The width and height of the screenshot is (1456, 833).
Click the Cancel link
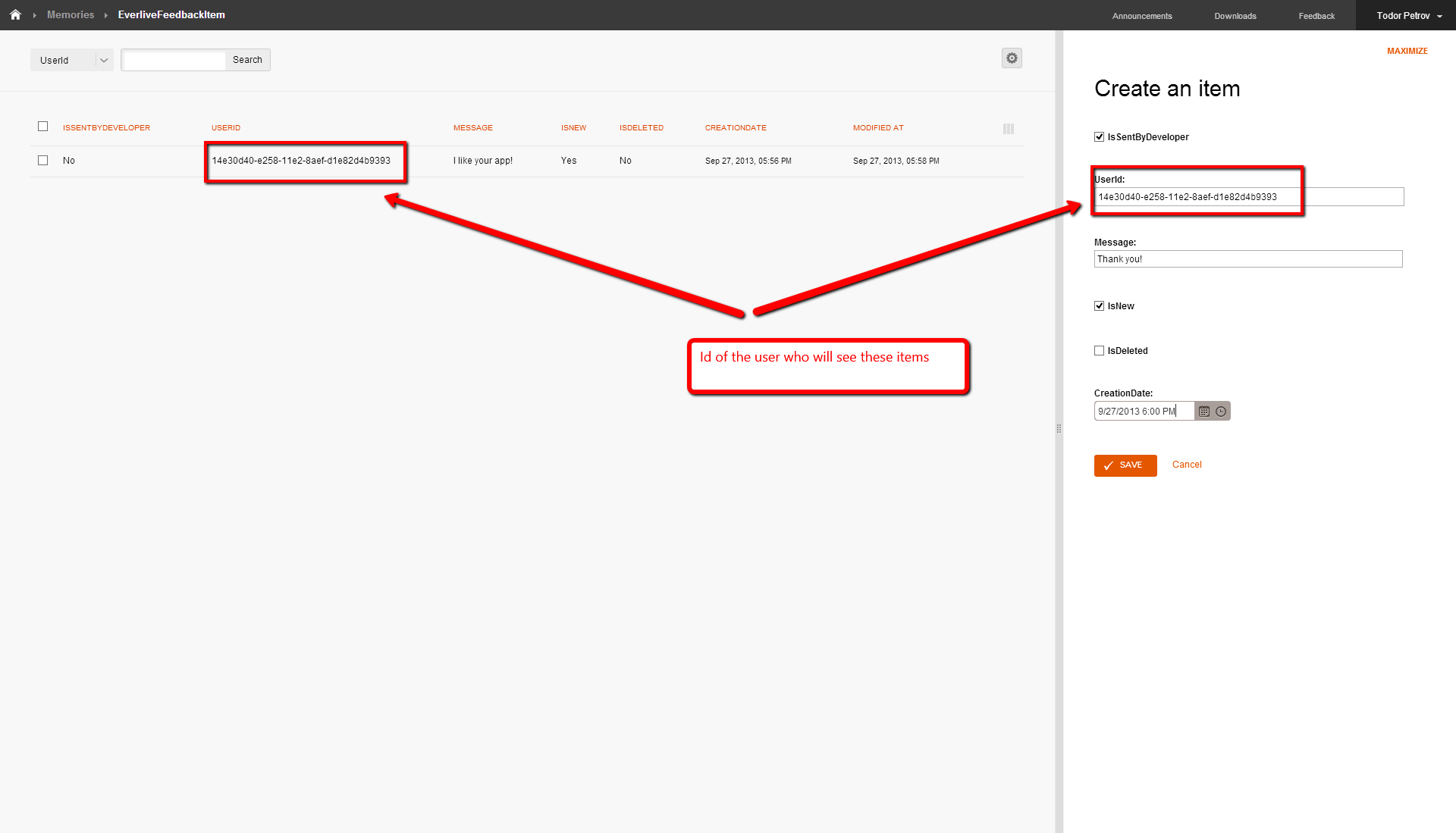coord(1187,465)
